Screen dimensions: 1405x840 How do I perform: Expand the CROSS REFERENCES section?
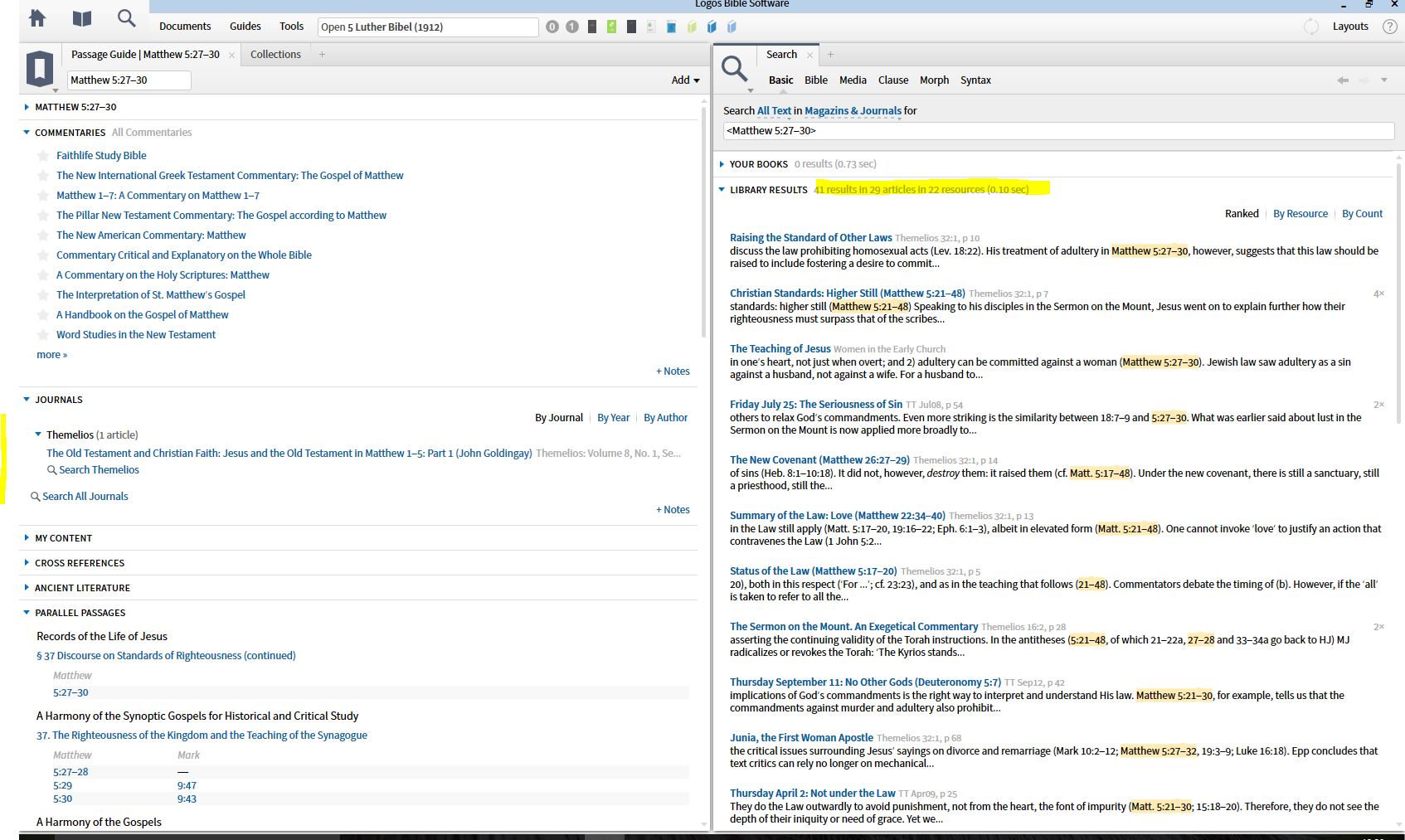click(x=27, y=563)
